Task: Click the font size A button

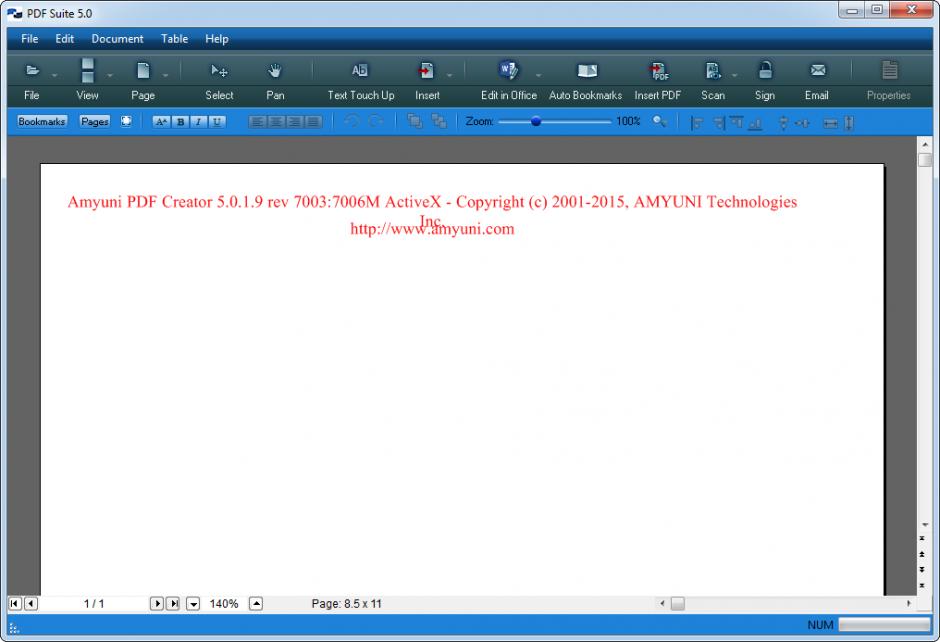Action: 161,122
